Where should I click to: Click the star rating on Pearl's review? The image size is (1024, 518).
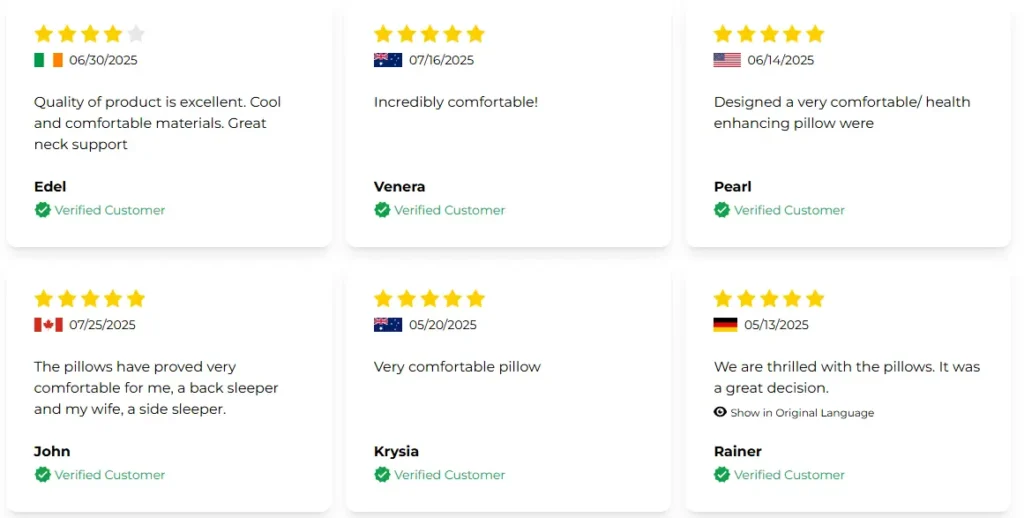[769, 34]
